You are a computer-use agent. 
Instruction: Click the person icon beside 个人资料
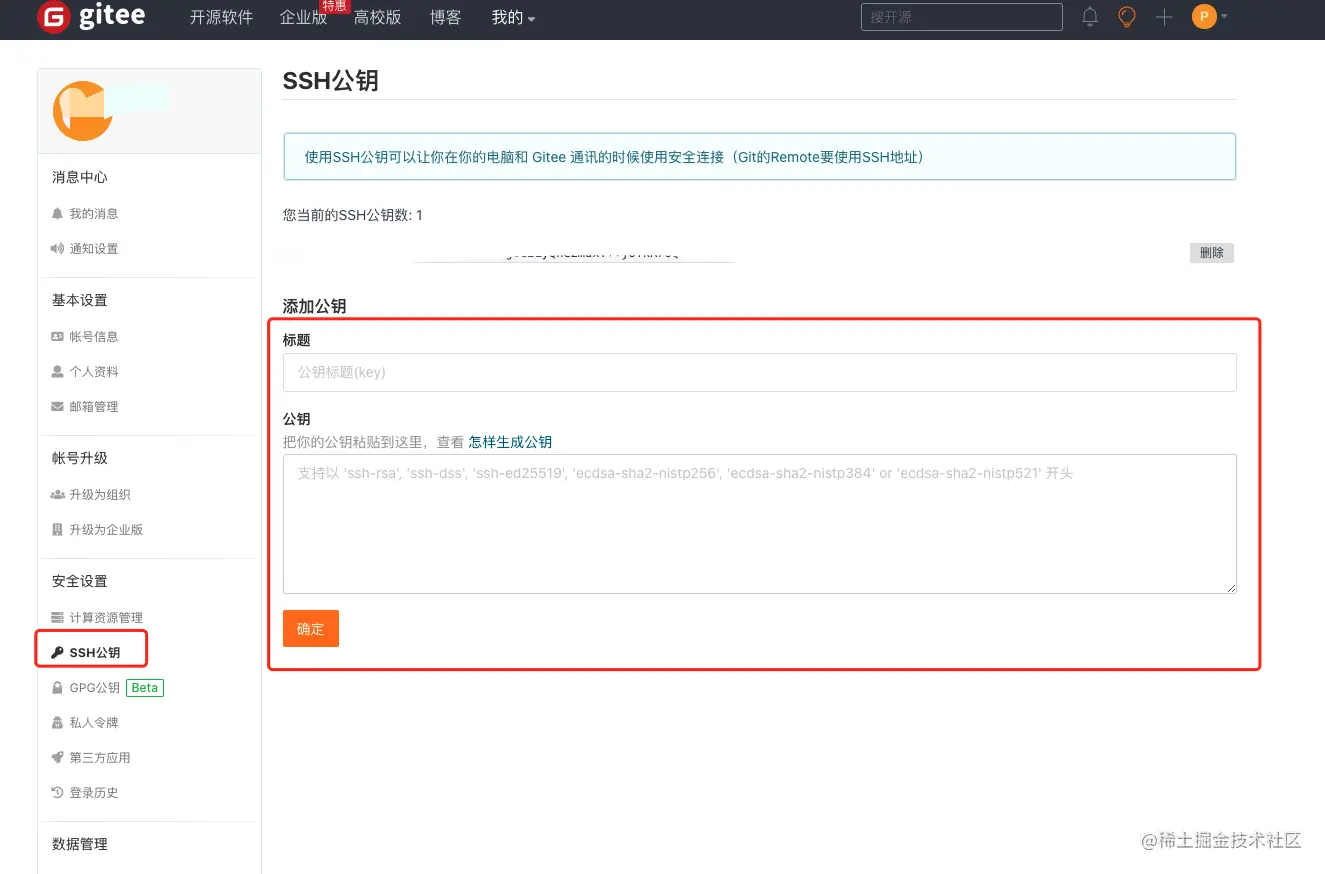(57, 372)
